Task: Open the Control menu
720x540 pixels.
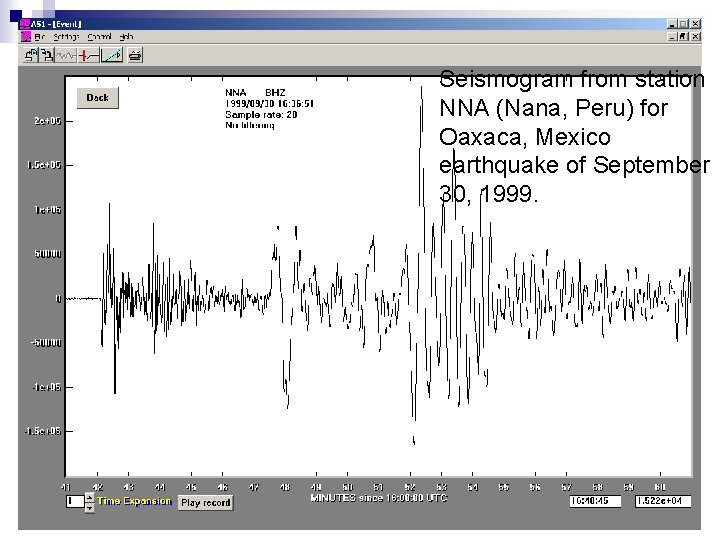Action: point(99,37)
